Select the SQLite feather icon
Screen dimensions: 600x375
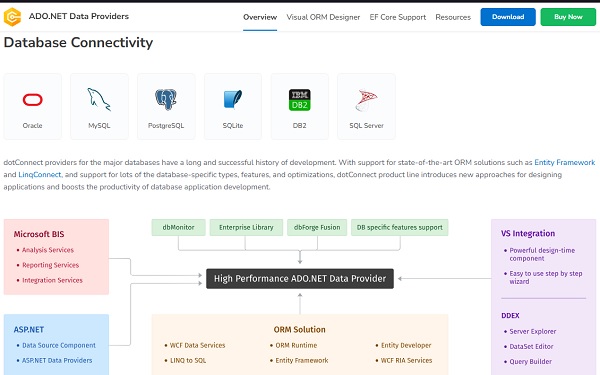coord(233,99)
